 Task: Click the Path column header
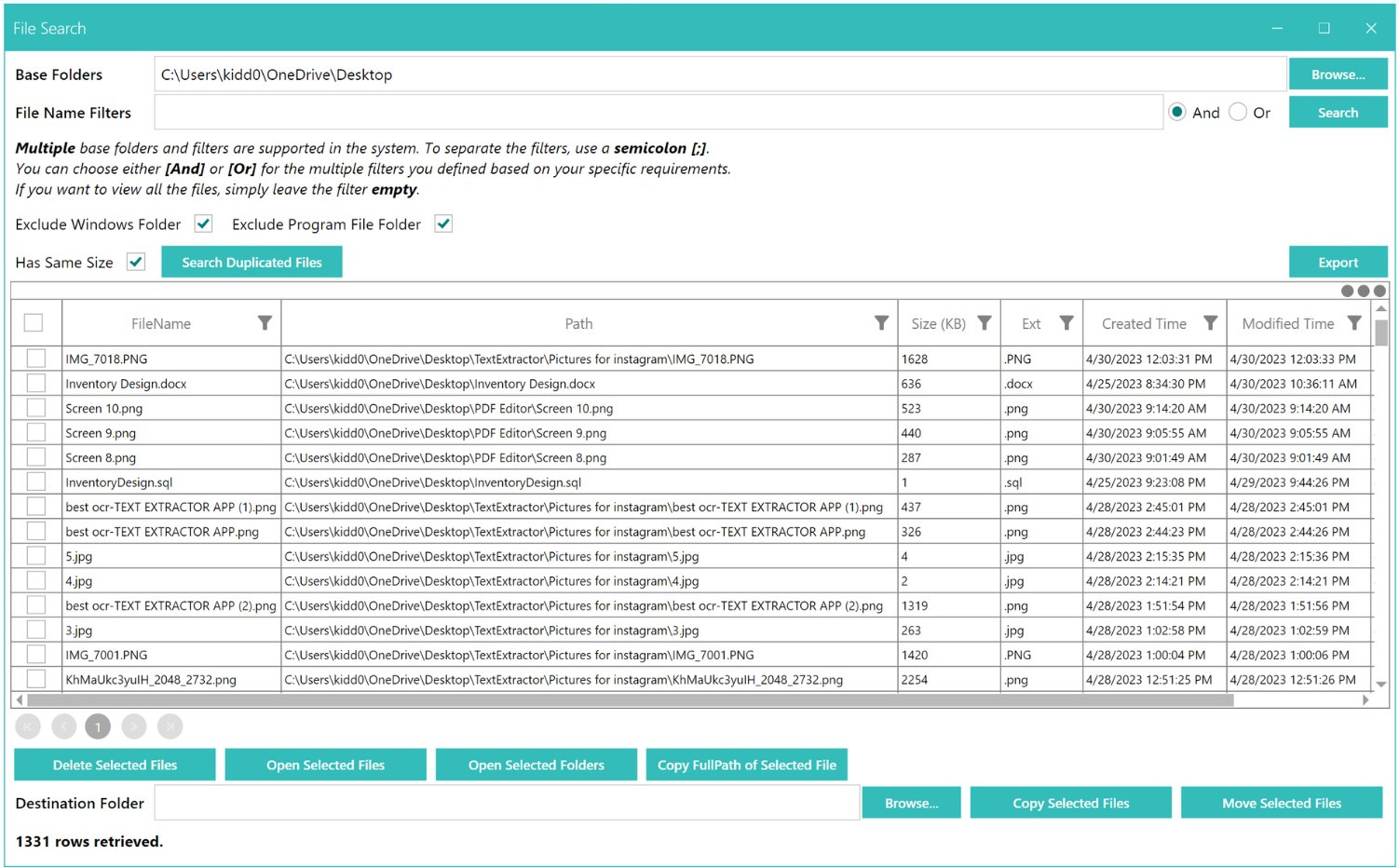(x=578, y=323)
